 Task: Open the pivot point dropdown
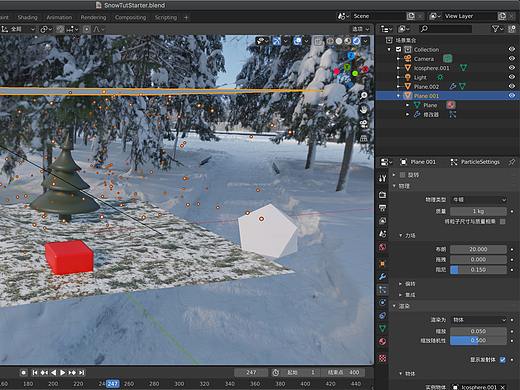pyautogui.click(x=46, y=29)
